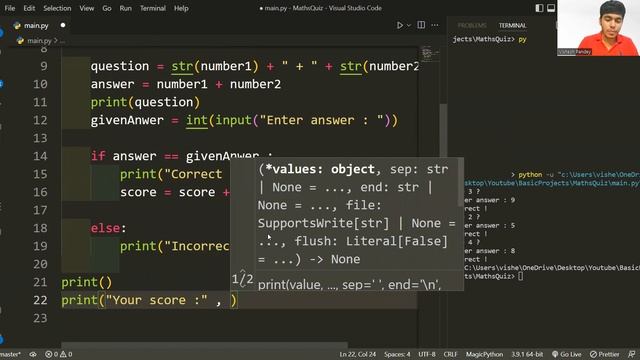Select language mode MagicPython
The width and height of the screenshot is (640, 360).
484,354
